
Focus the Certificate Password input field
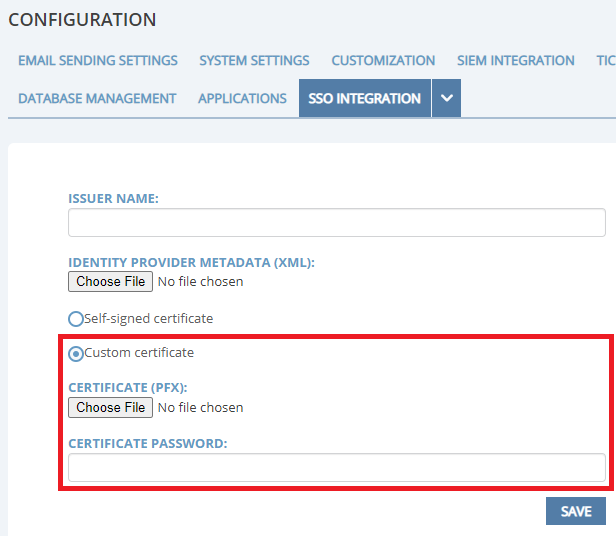click(x=336, y=467)
